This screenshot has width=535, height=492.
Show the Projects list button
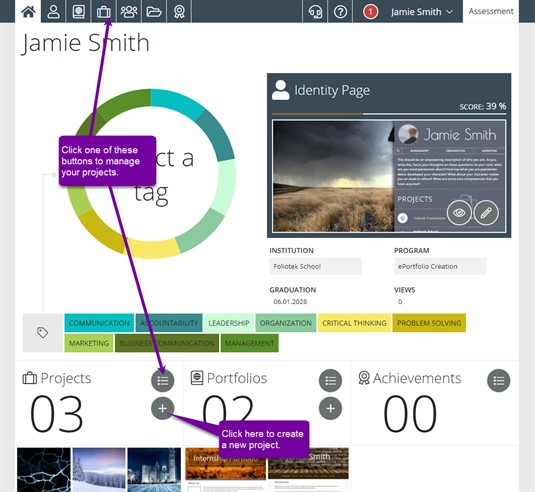[x=162, y=380]
